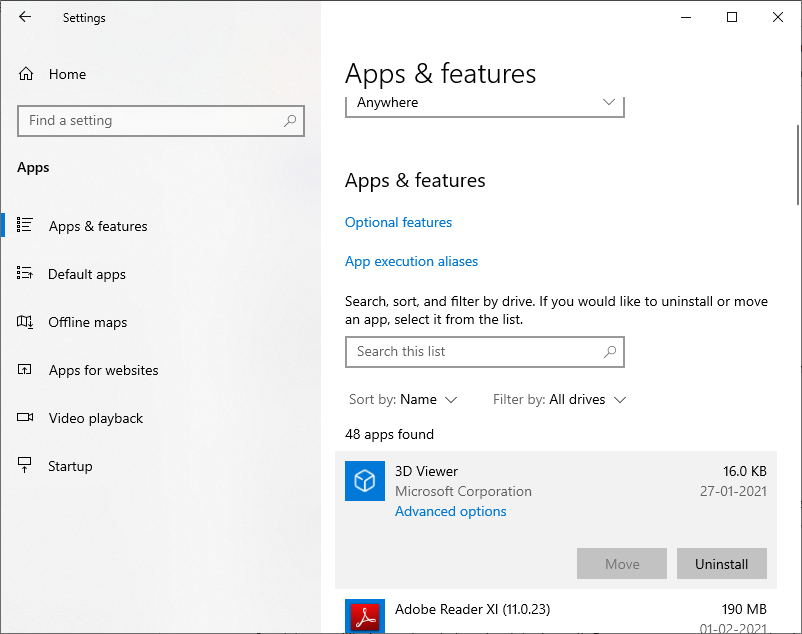
Task: Select Default apps in the sidebar
Action: (86, 274)
